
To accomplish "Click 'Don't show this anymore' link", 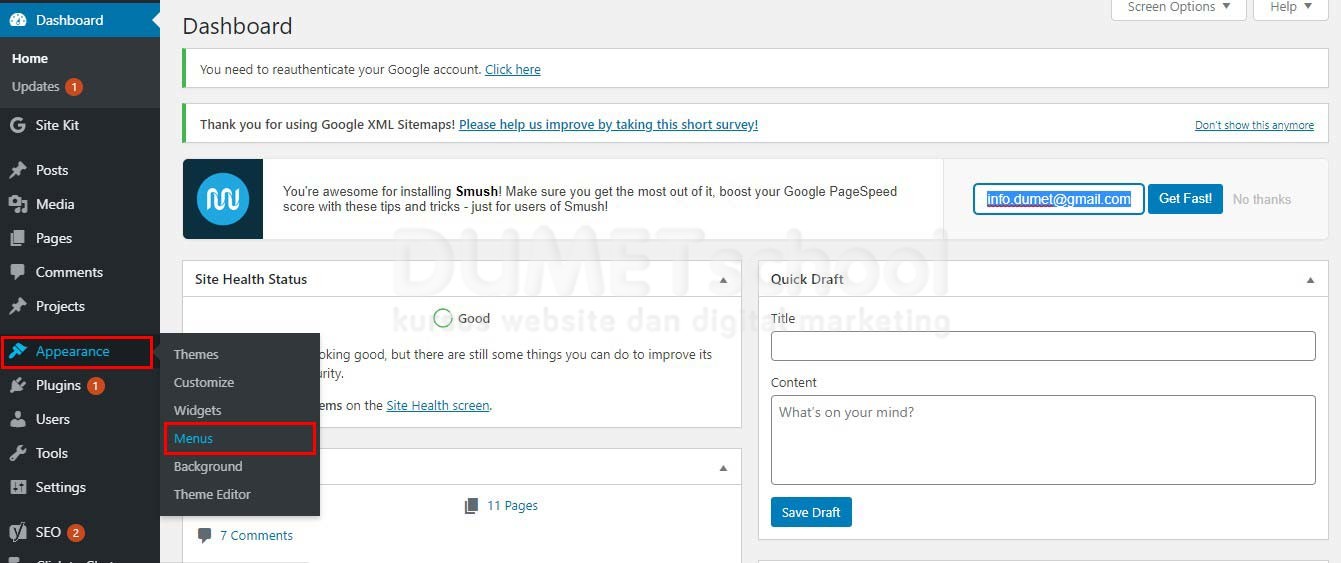I will (1254, 125).
